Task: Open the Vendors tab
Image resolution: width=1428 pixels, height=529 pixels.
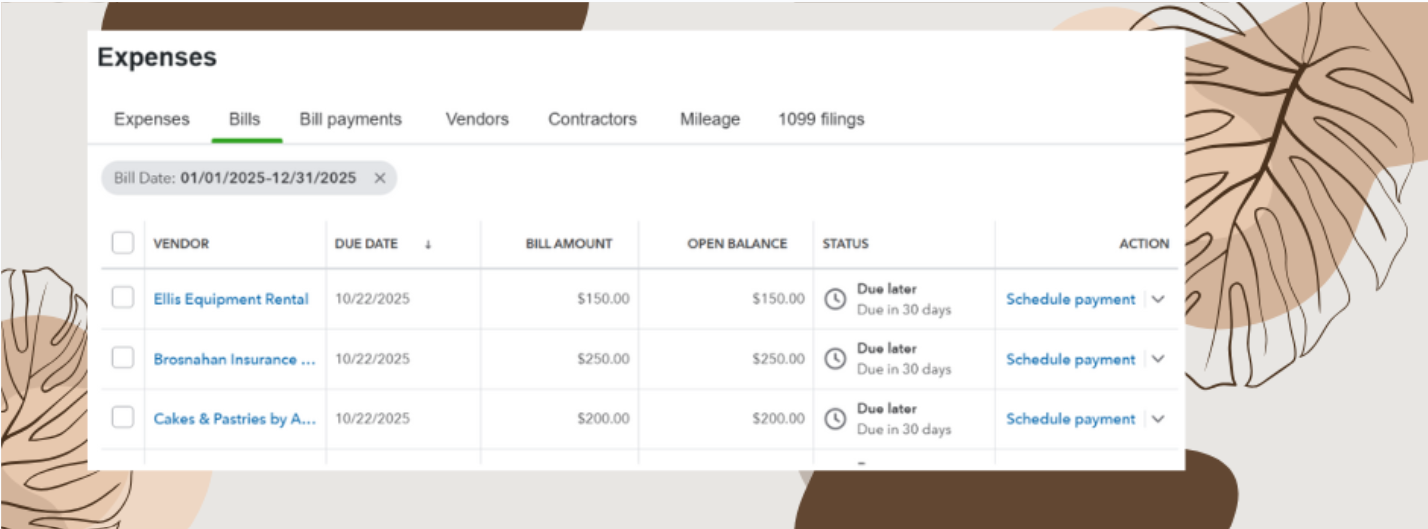Action: tap(477, 119)
